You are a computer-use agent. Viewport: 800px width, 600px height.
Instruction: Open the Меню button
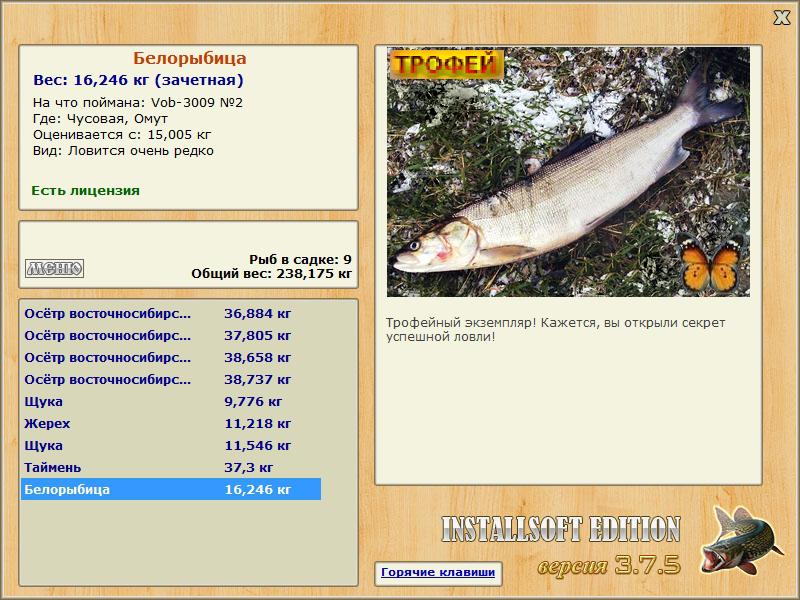(55, 268)
